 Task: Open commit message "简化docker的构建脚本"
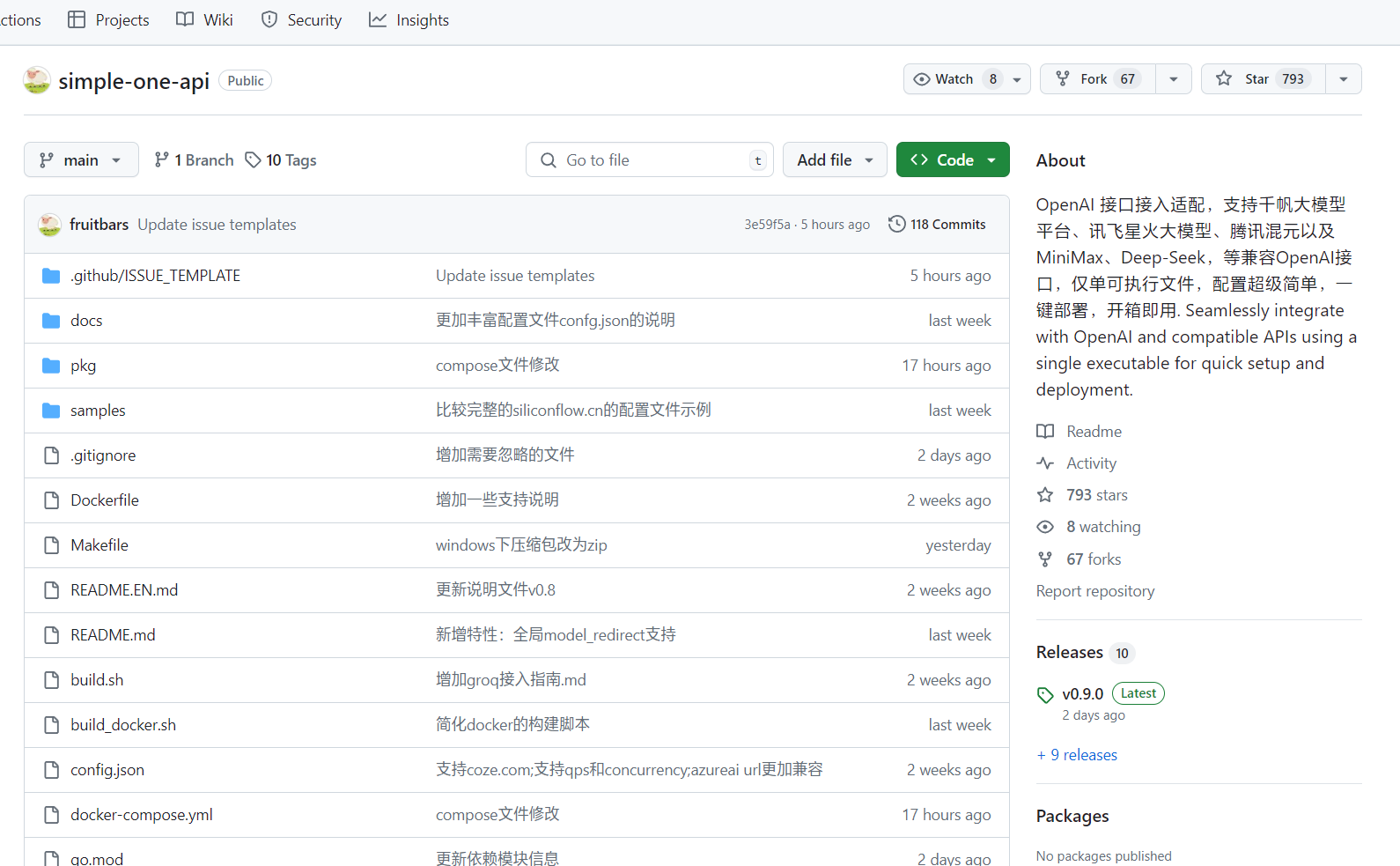[x=512, y=725]
